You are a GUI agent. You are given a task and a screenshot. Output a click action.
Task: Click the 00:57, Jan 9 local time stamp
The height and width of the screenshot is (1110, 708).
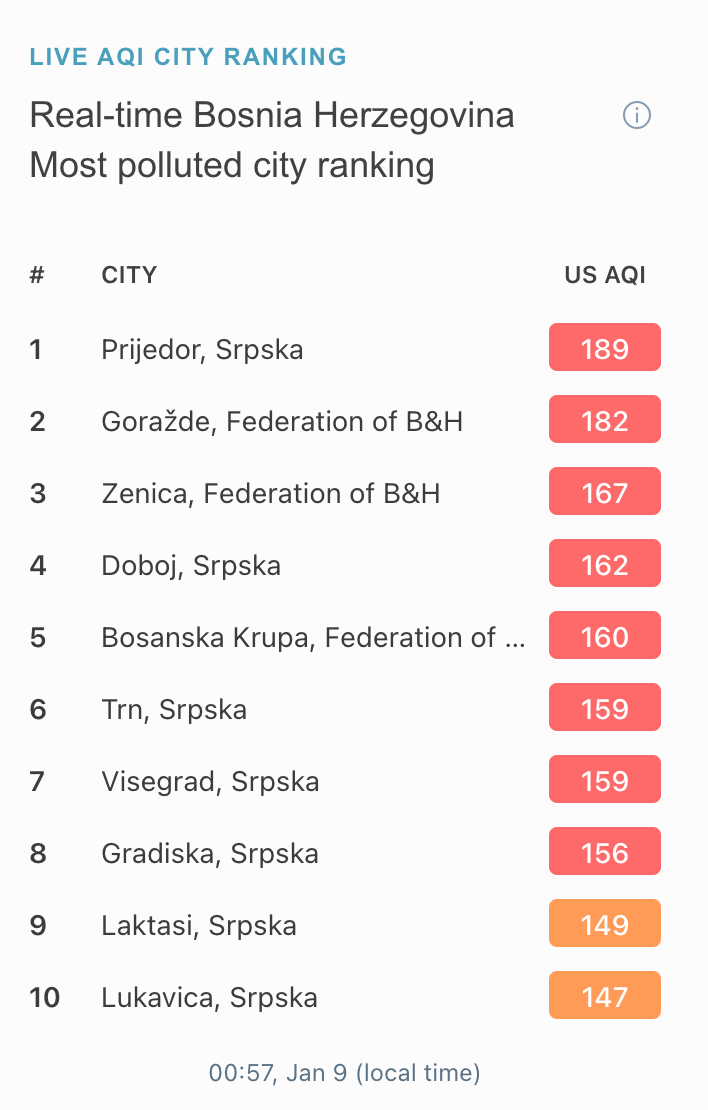(345, 1072)
